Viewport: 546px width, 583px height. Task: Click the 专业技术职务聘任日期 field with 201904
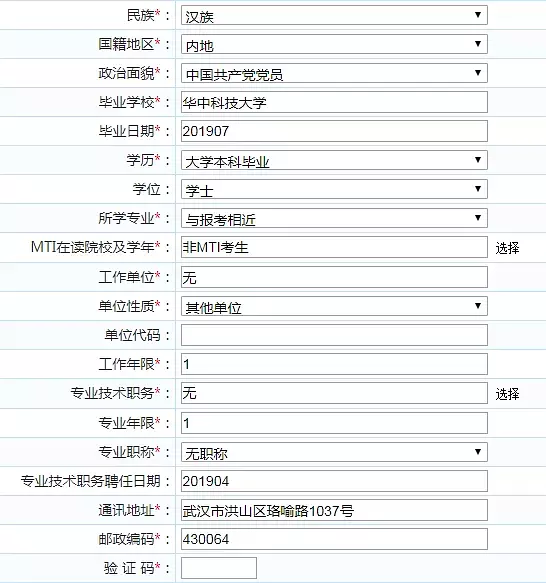click(x=334, y=481)
